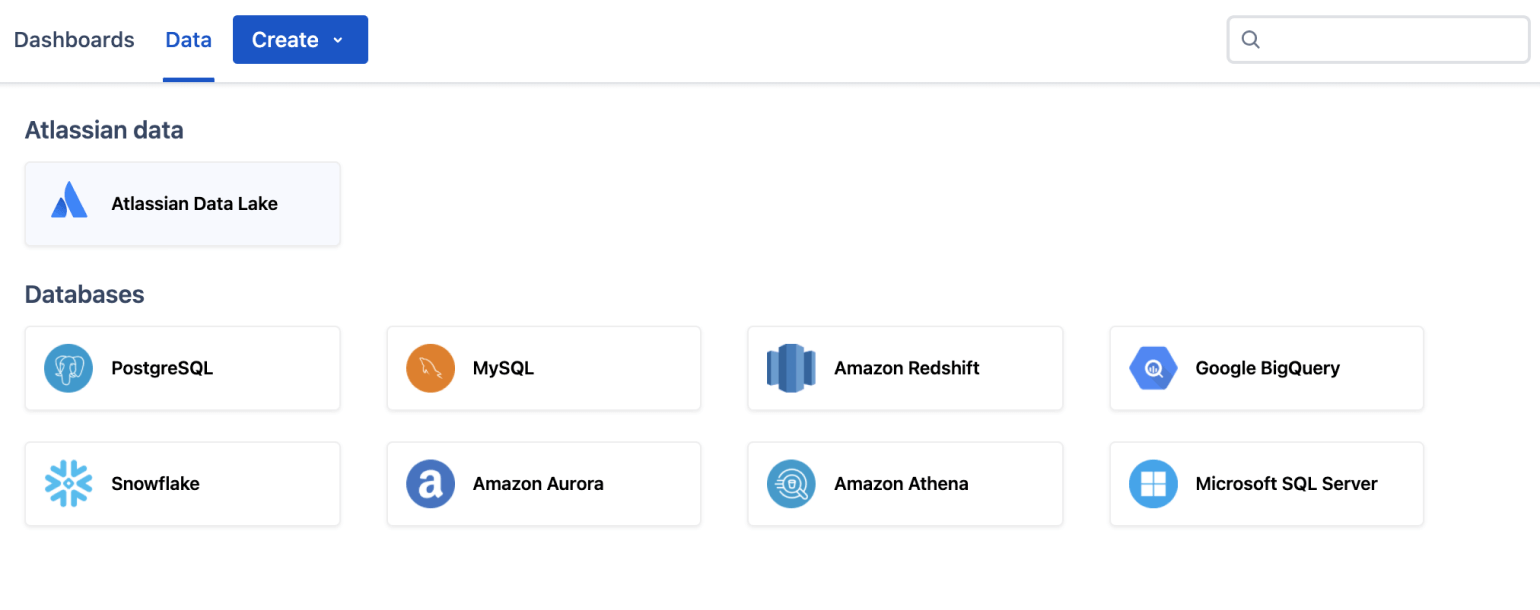Open the Microsoft SQL Server card
Viewport: 1540px width, 610px height.
click(x=1266, y=483)
